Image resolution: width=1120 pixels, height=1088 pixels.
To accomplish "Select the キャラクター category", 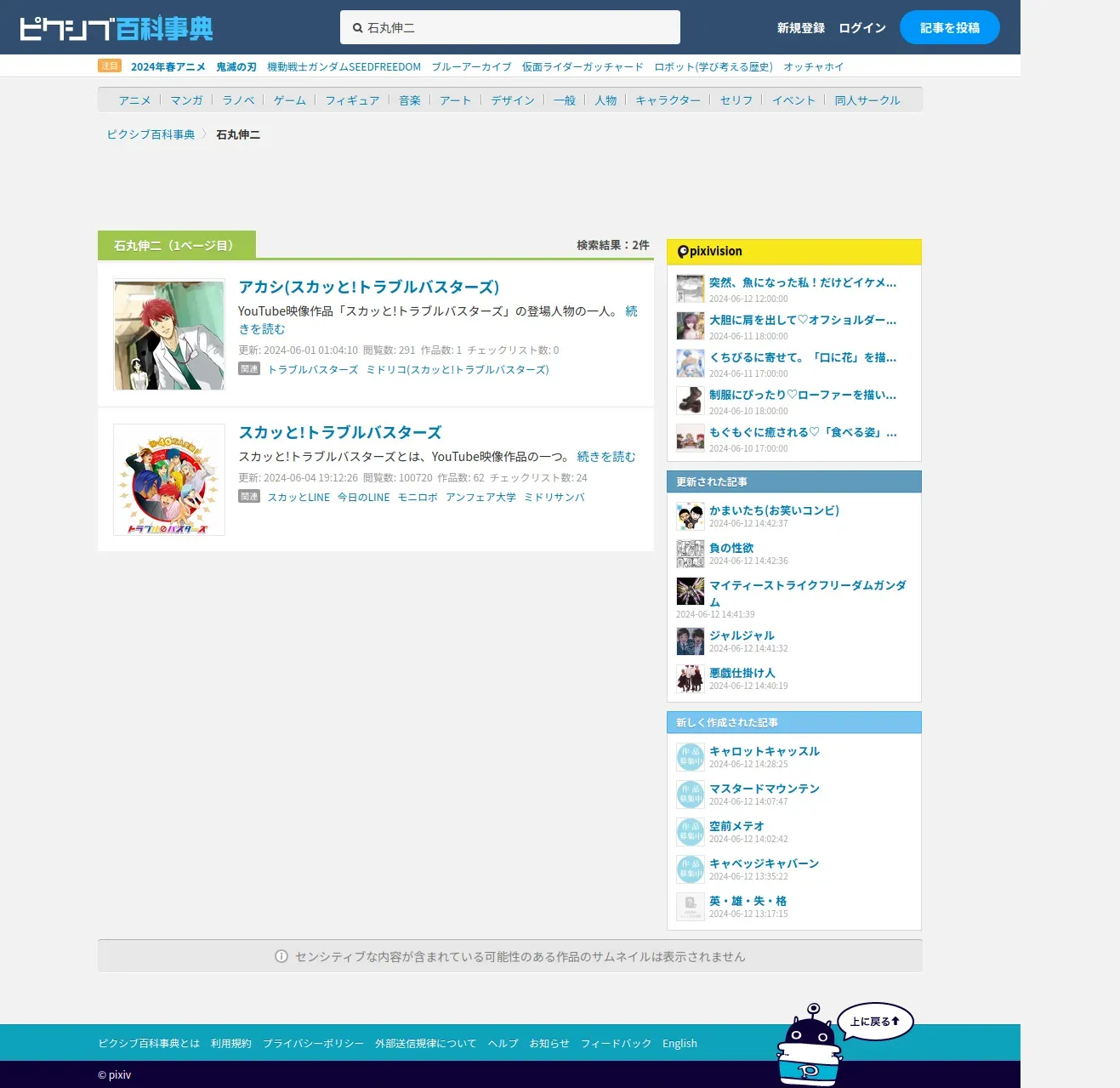I will (x=668, y=100).
